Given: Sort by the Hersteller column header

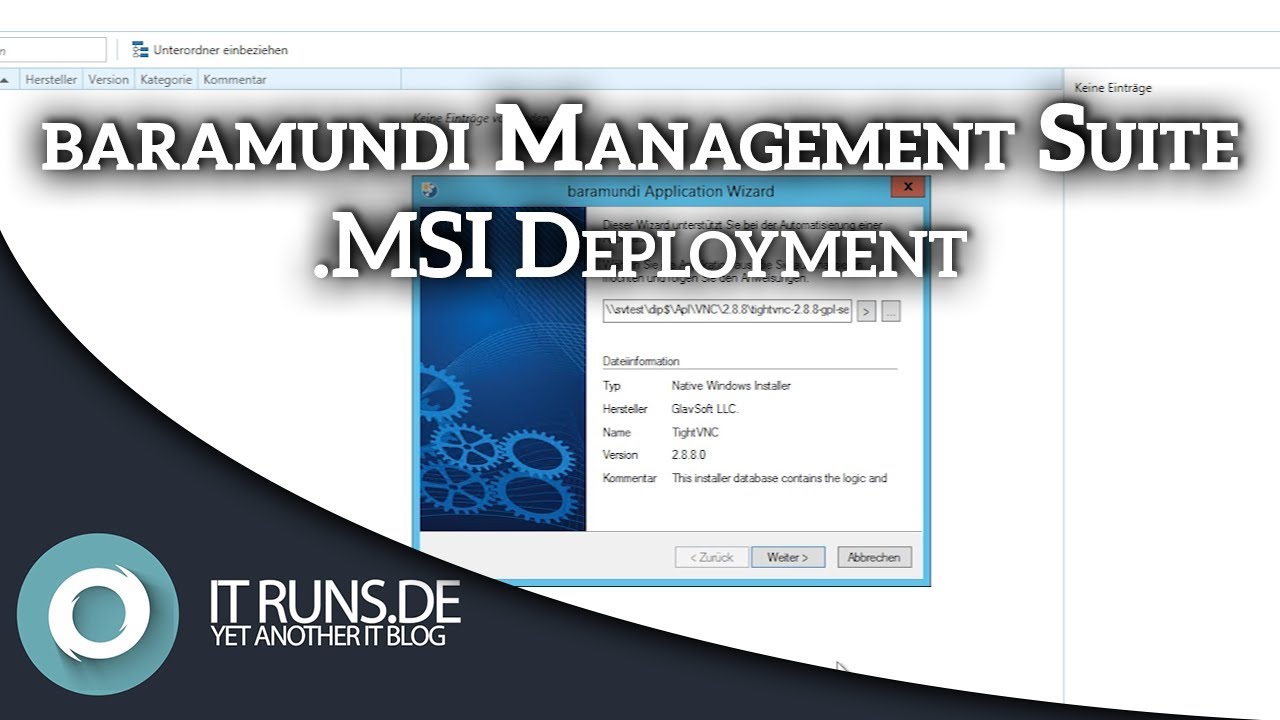Looking at the screenshot, I should pos(51,80).
